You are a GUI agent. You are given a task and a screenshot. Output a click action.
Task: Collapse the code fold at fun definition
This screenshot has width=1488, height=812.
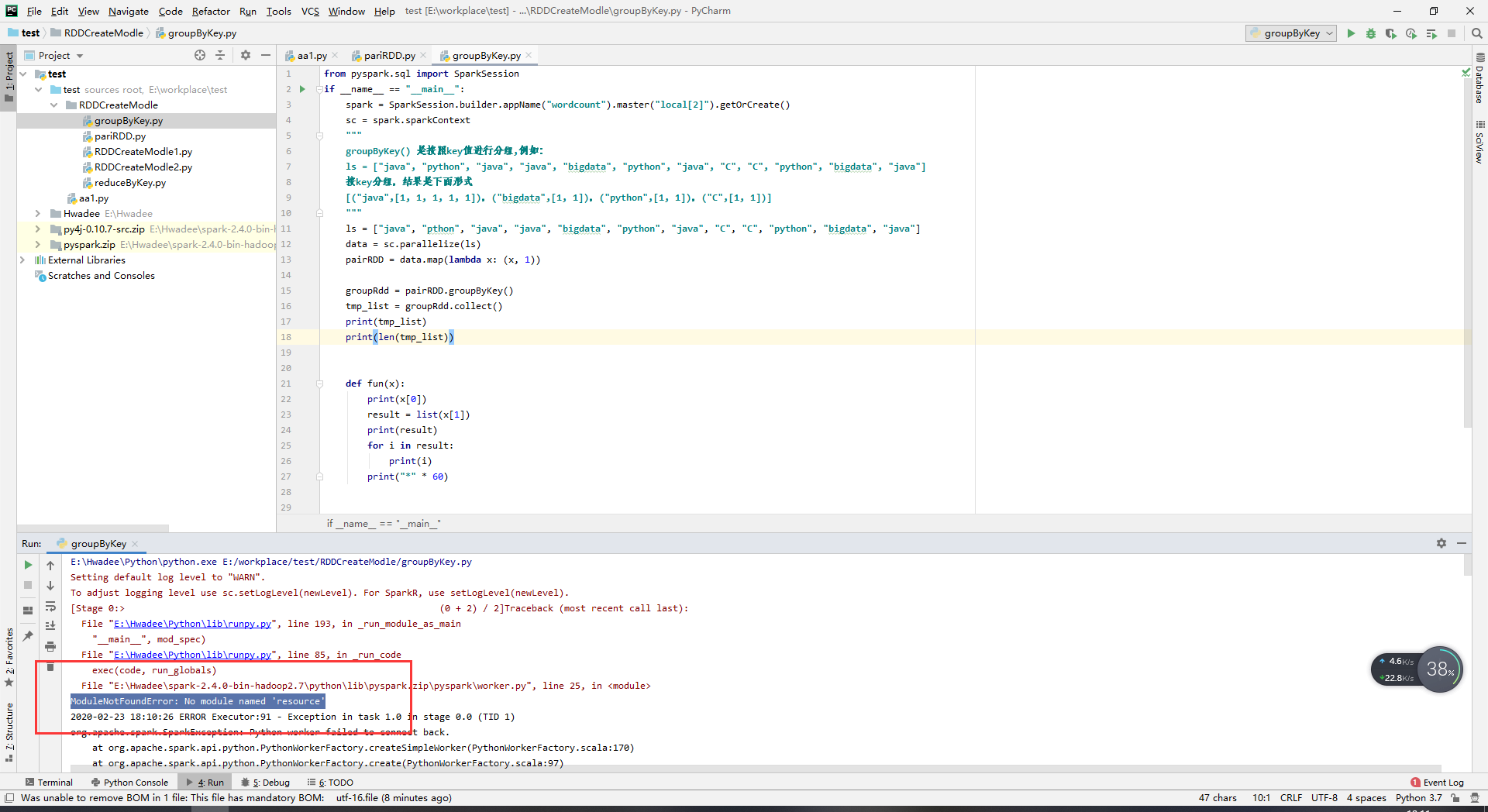pyautogui.click(x=319, y=384)
